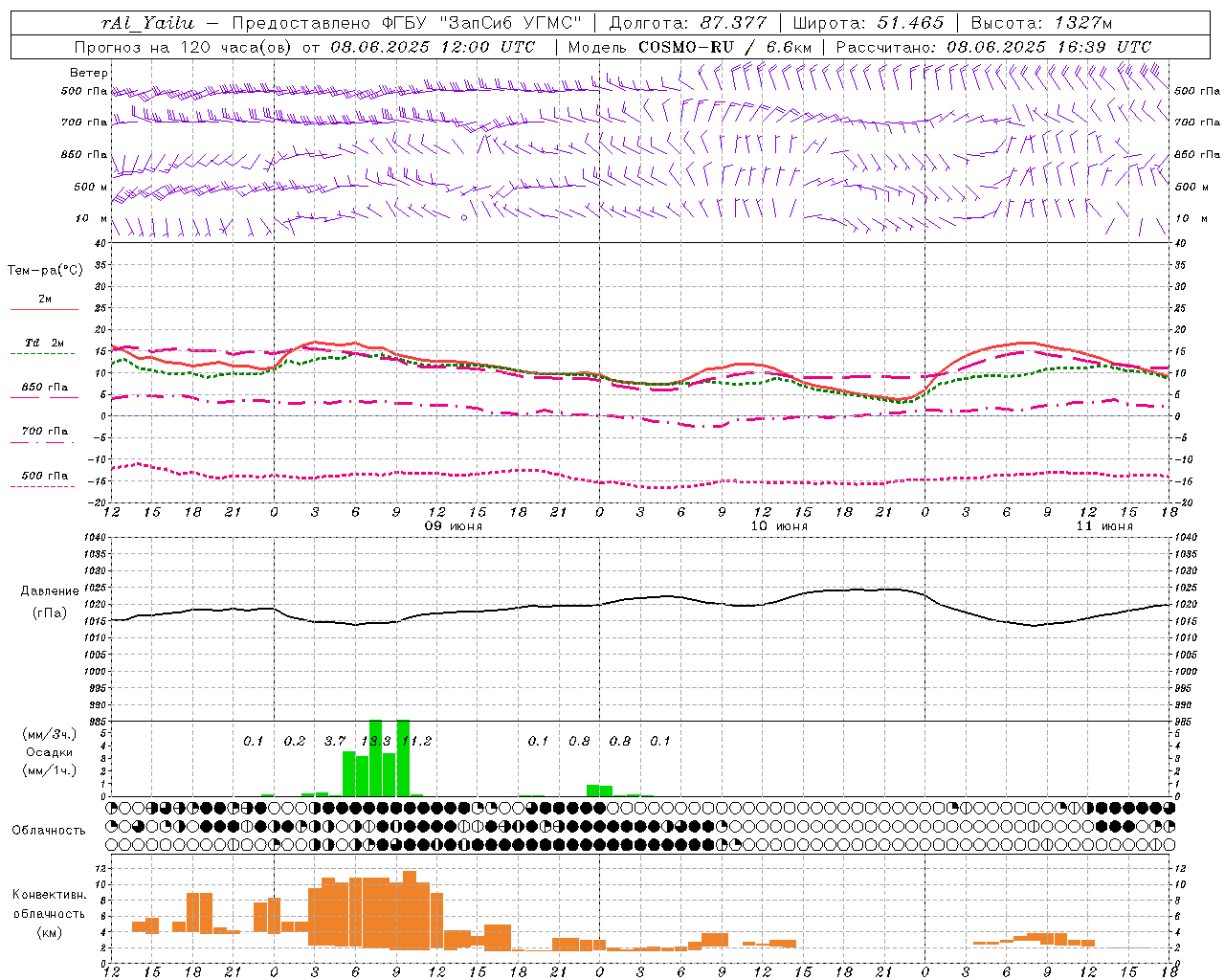Click the station name rAl_Yailu in header

(x=147, y=23)
